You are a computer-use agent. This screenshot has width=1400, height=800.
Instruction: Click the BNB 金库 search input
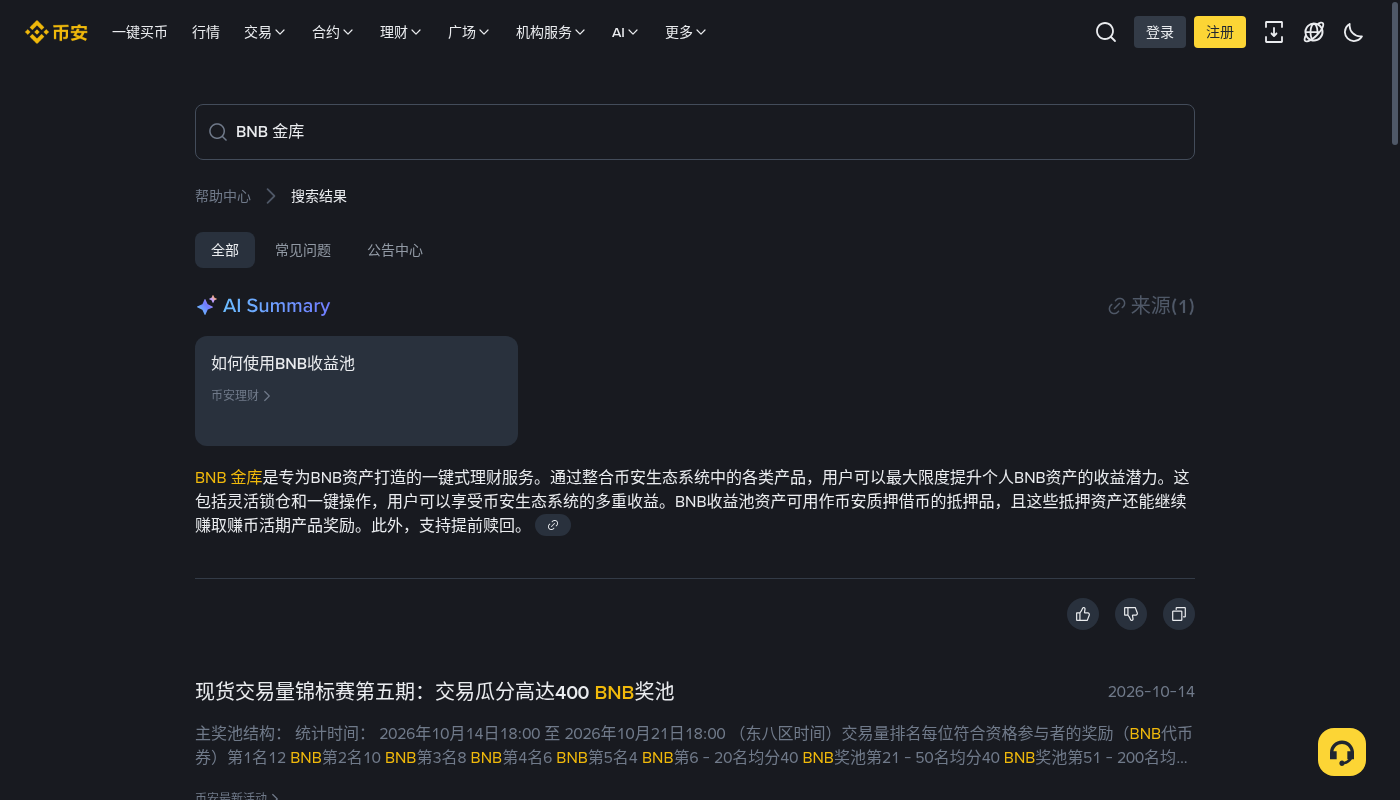[695, 132]
